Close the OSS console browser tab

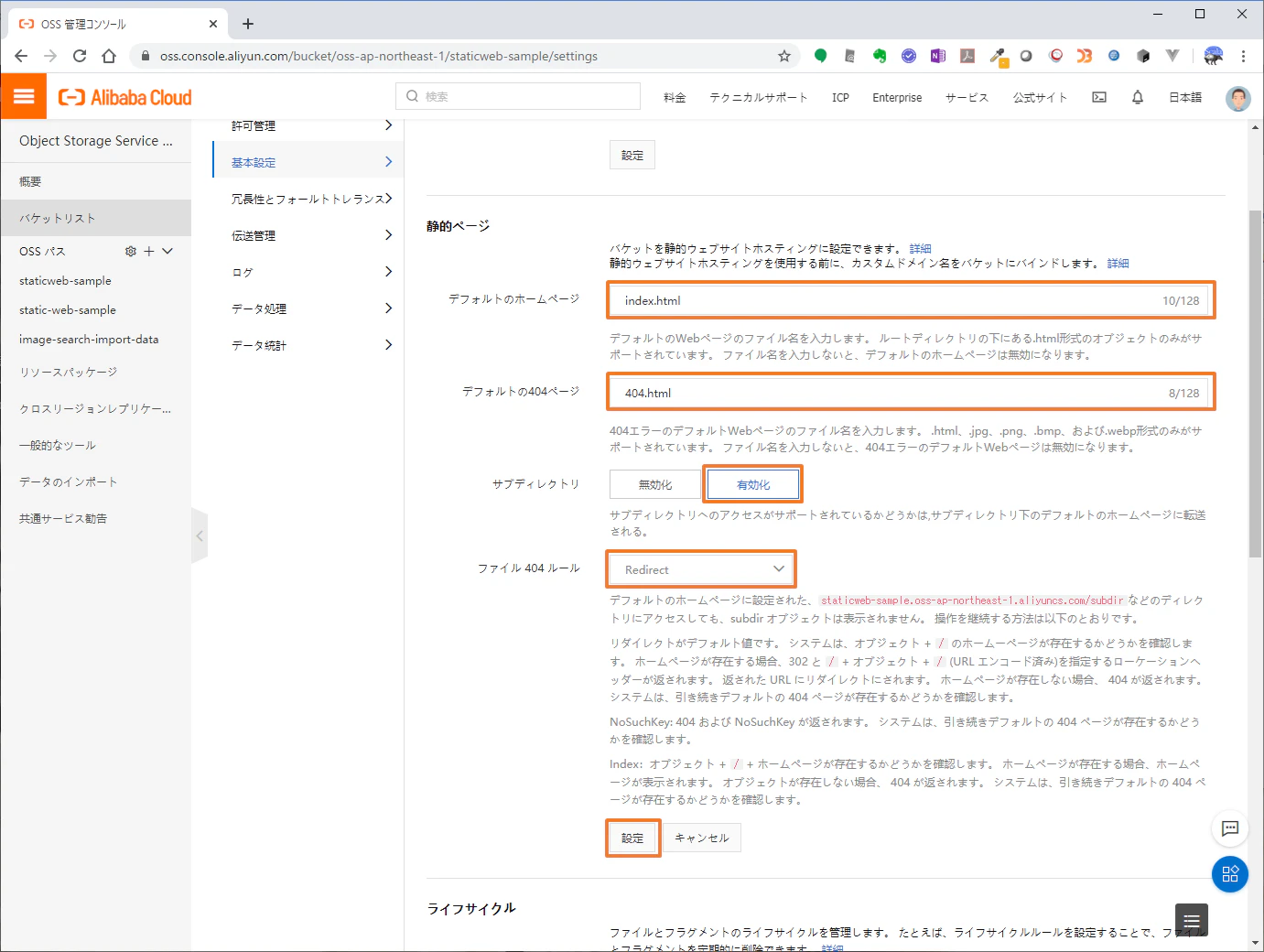pos(213,24)
